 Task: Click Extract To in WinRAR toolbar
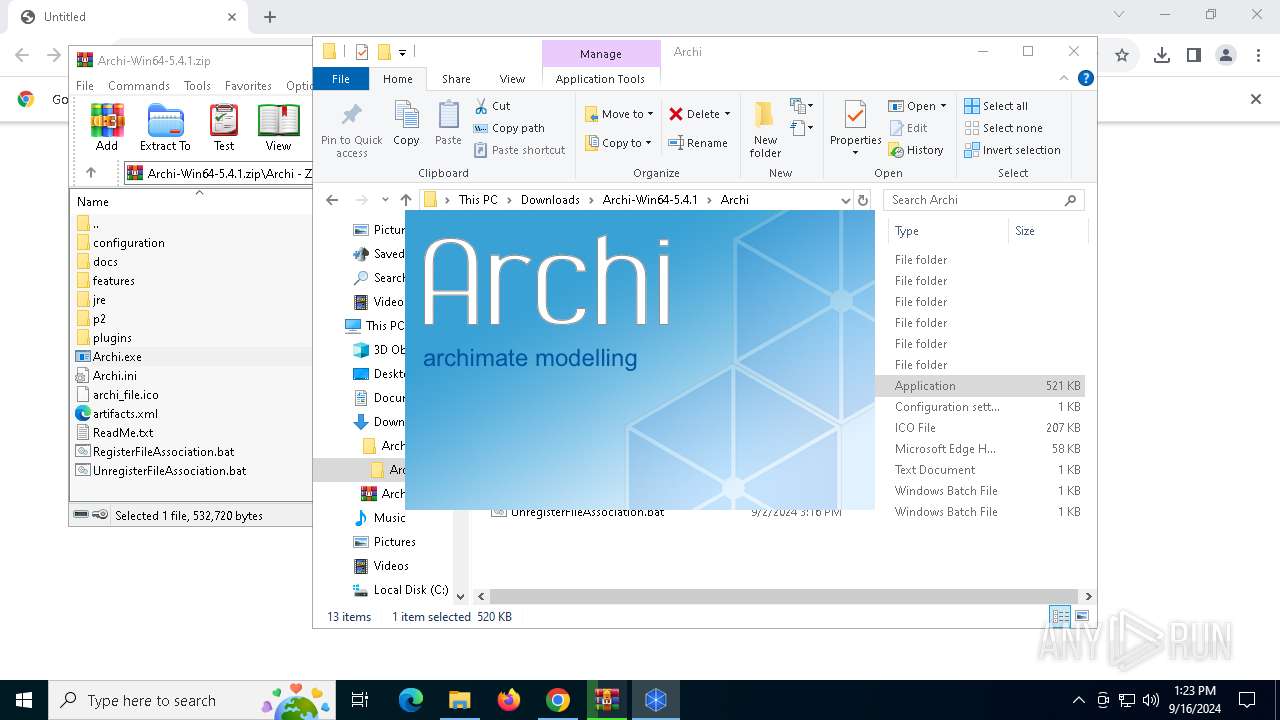click(165, 127)
